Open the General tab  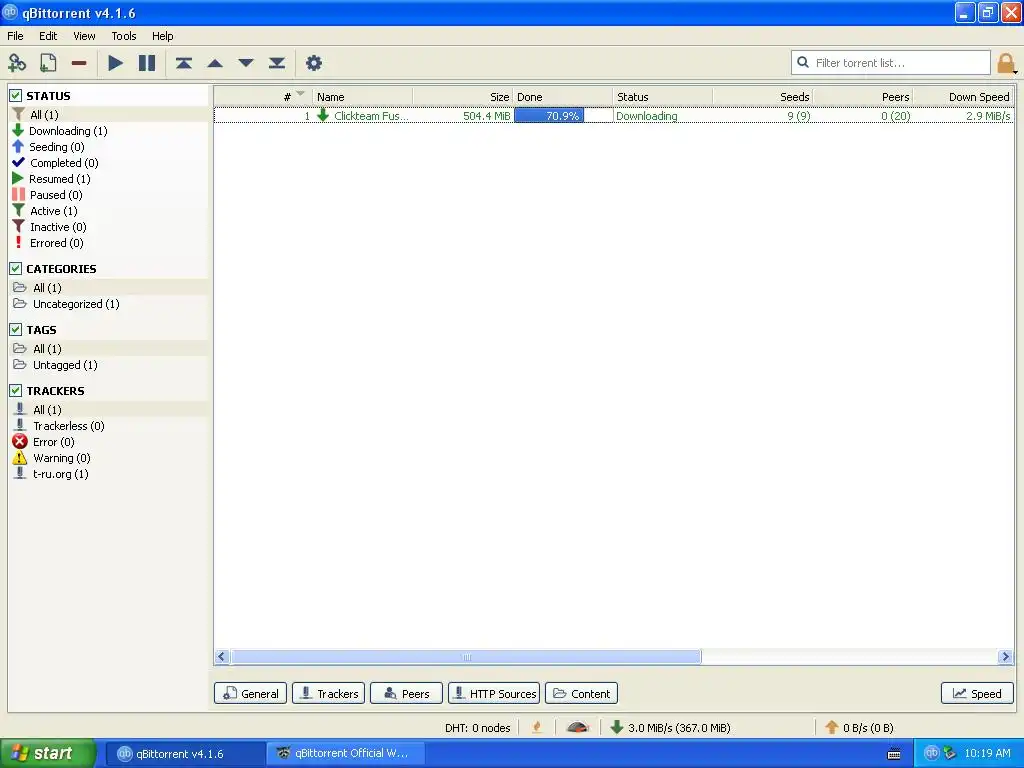click(251, 694)
